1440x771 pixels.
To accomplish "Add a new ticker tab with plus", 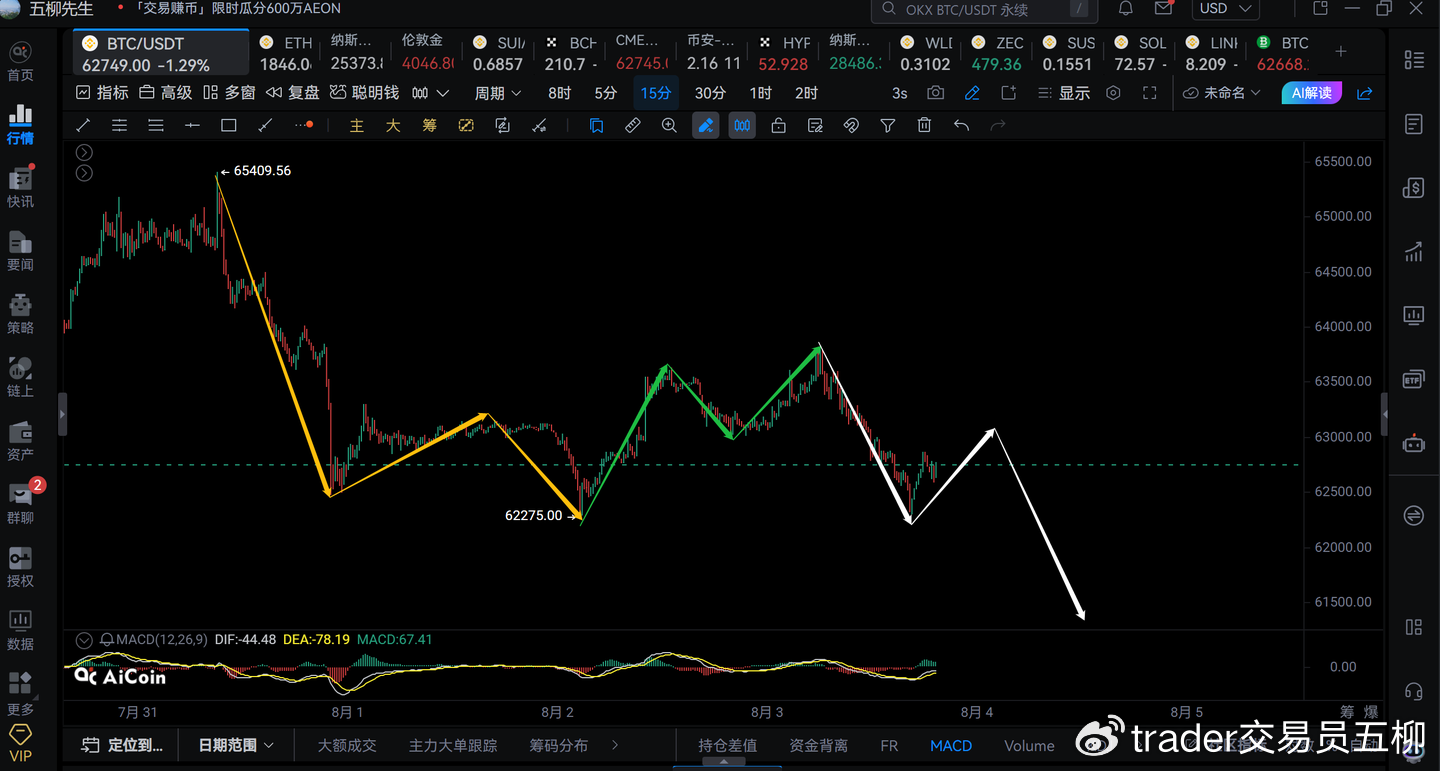I will point(1341,51).
